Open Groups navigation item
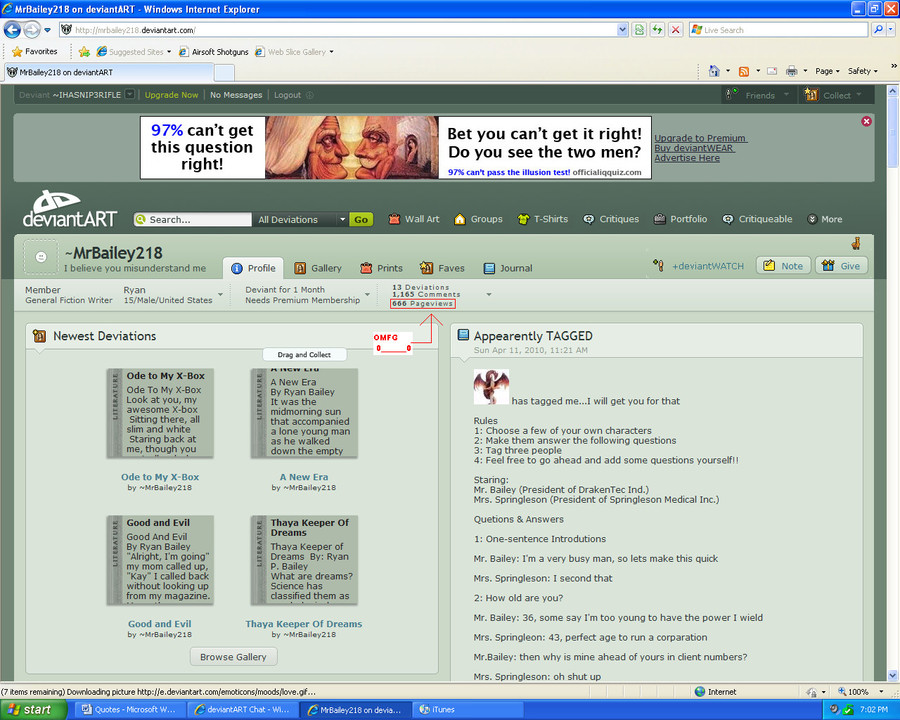Screen dimensions: 900x720 point(478,219)
